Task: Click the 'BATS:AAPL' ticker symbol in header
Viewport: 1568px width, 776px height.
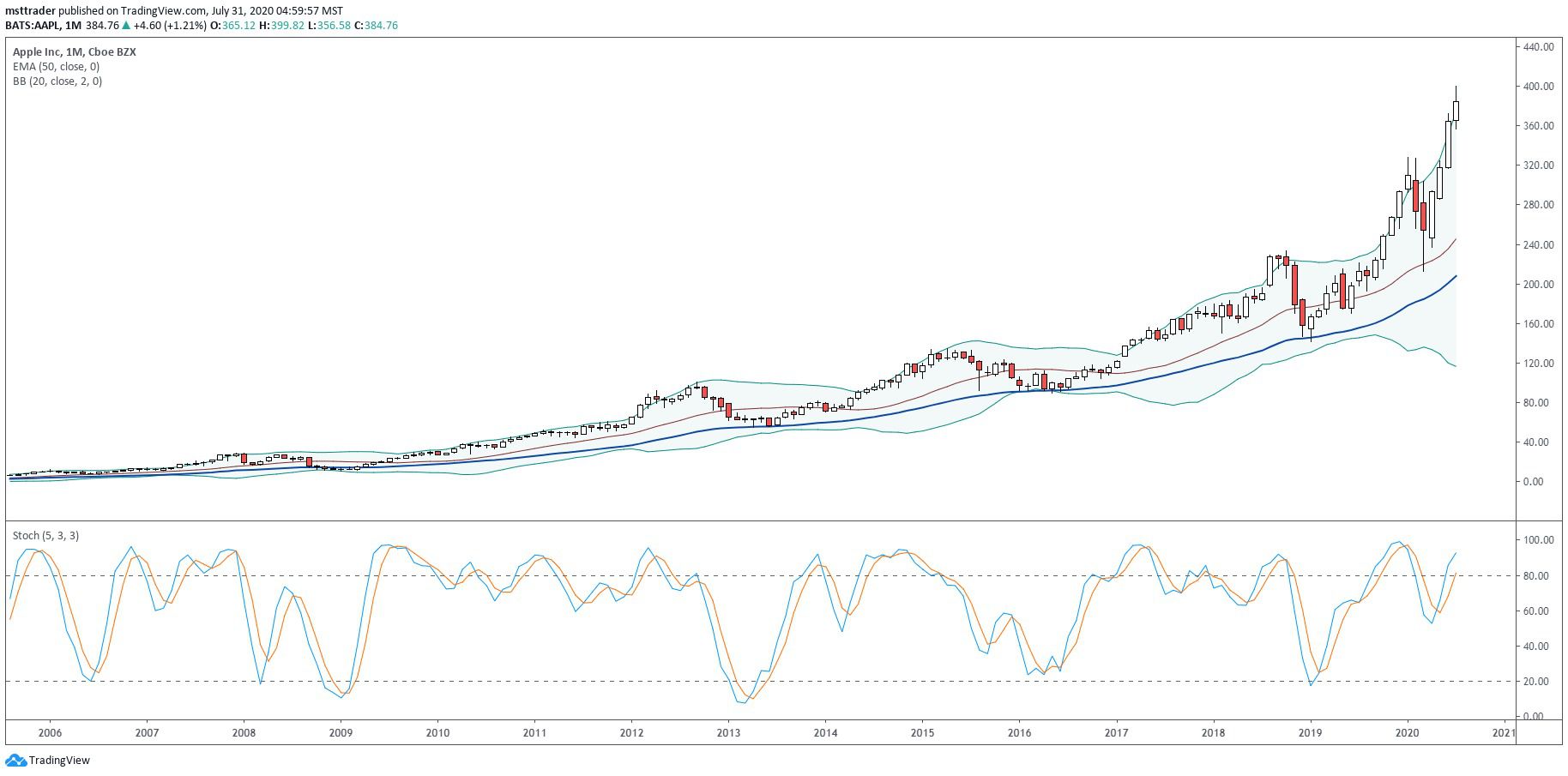Action: click(33, 26)
